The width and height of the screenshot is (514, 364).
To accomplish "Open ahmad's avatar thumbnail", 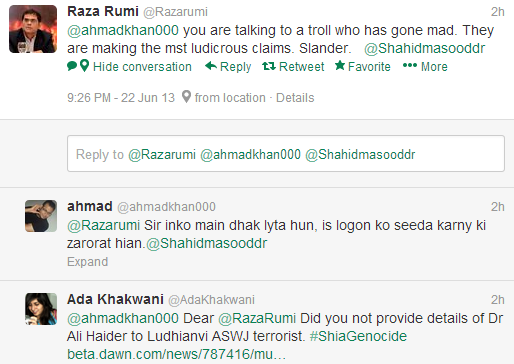I will [x=41, y=216].
